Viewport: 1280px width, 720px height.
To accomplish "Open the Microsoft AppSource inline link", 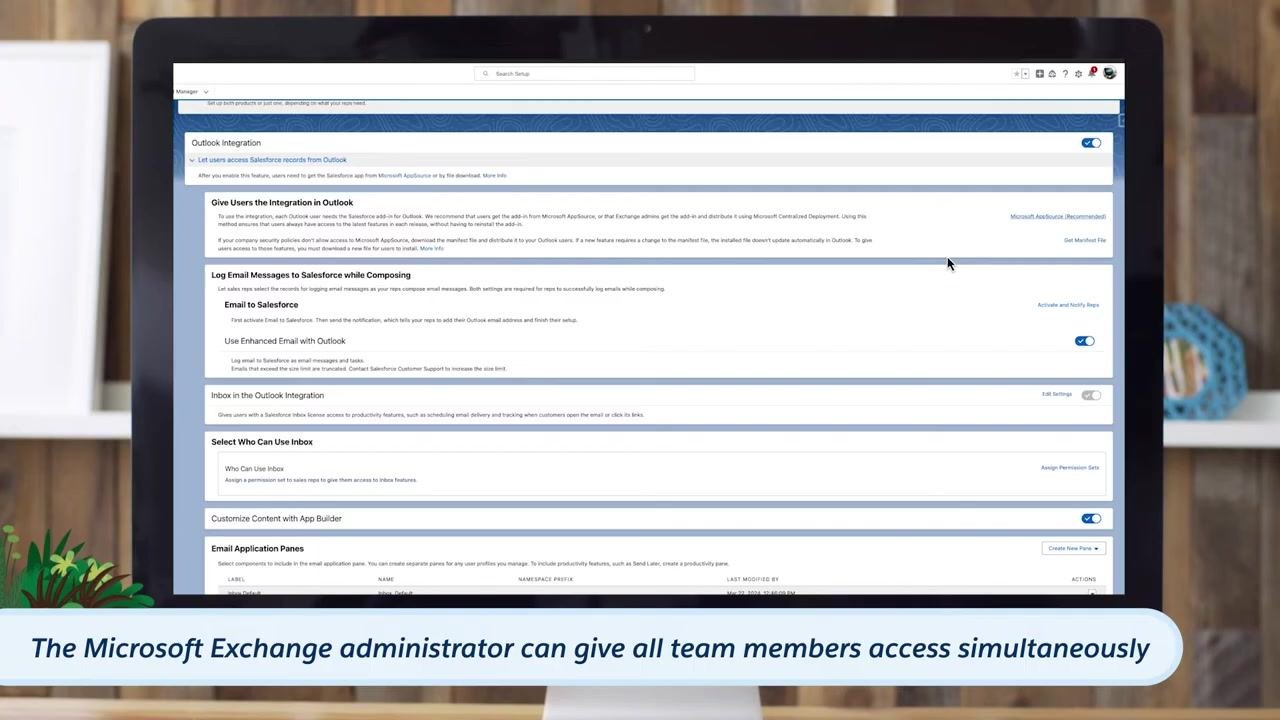I will pos(405,176).
